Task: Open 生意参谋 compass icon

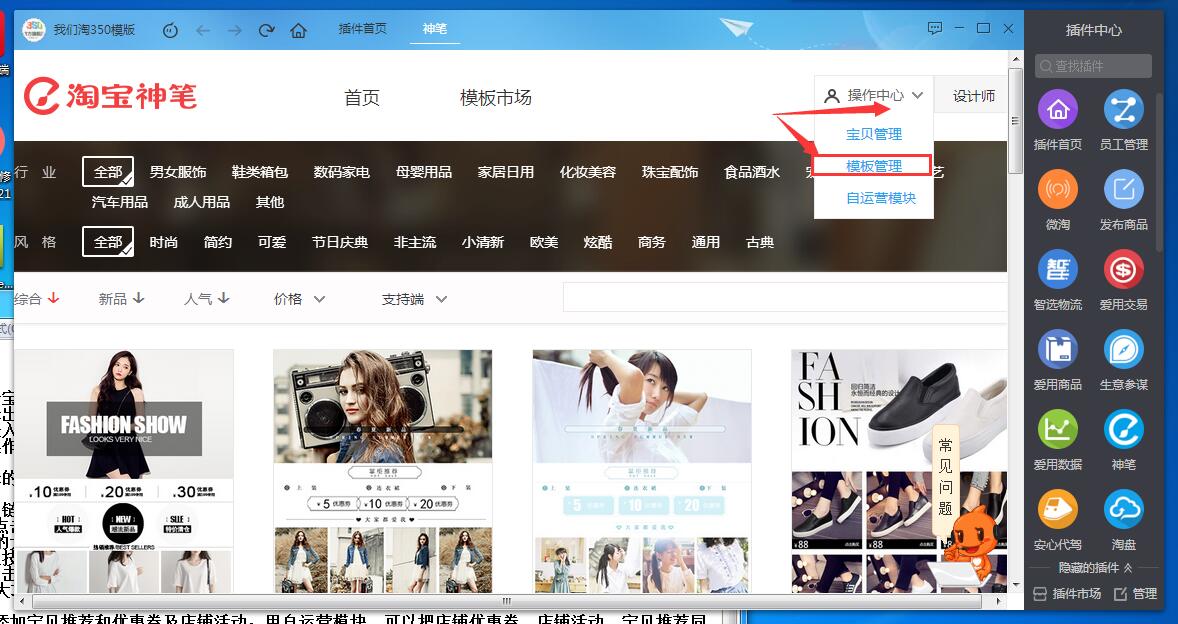Action: click(x=1123, y=350)
